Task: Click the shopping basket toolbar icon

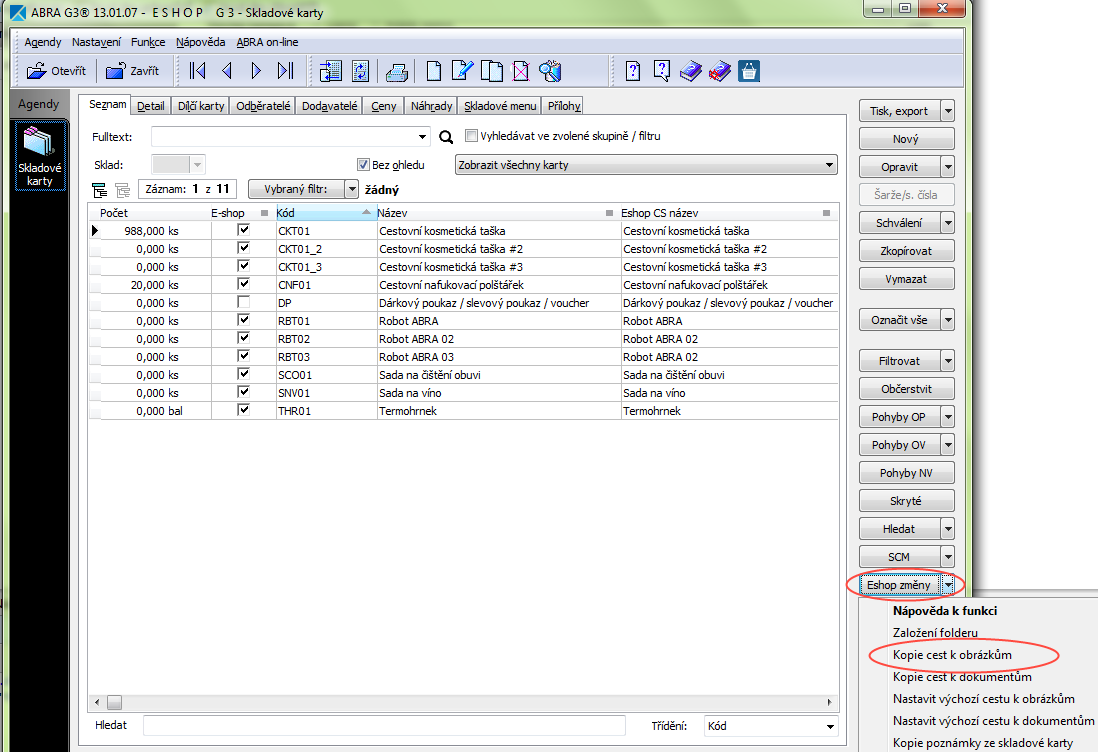Action: coord(749,71)
